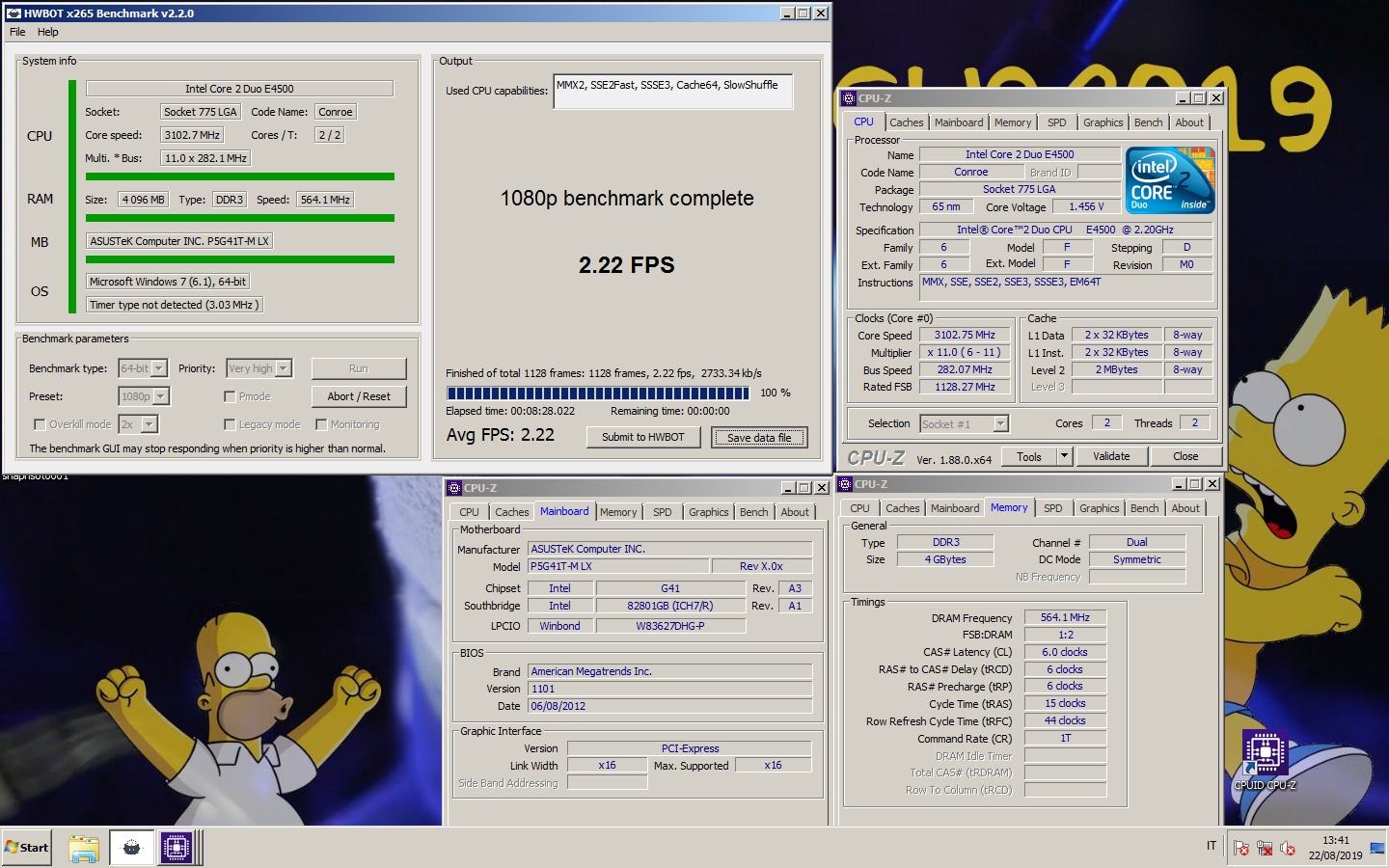Select the CPU-Z taskbar button
Screen dimensions: 1389x868
[x=177, y=849]
